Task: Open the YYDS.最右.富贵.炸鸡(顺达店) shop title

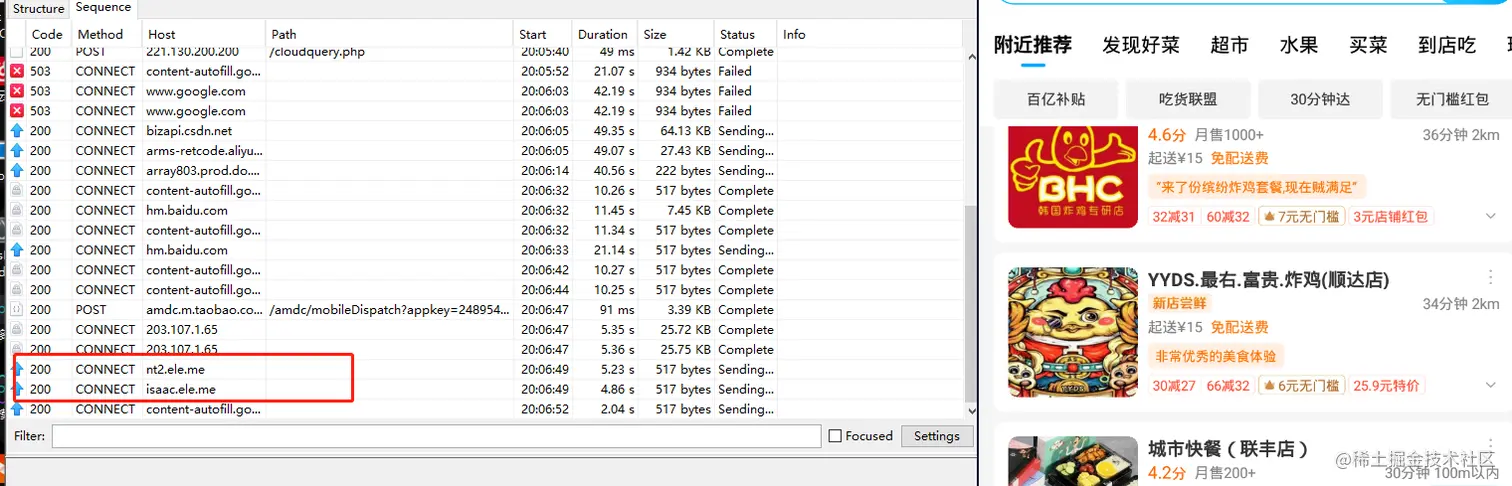Action: click(1268, 279)
